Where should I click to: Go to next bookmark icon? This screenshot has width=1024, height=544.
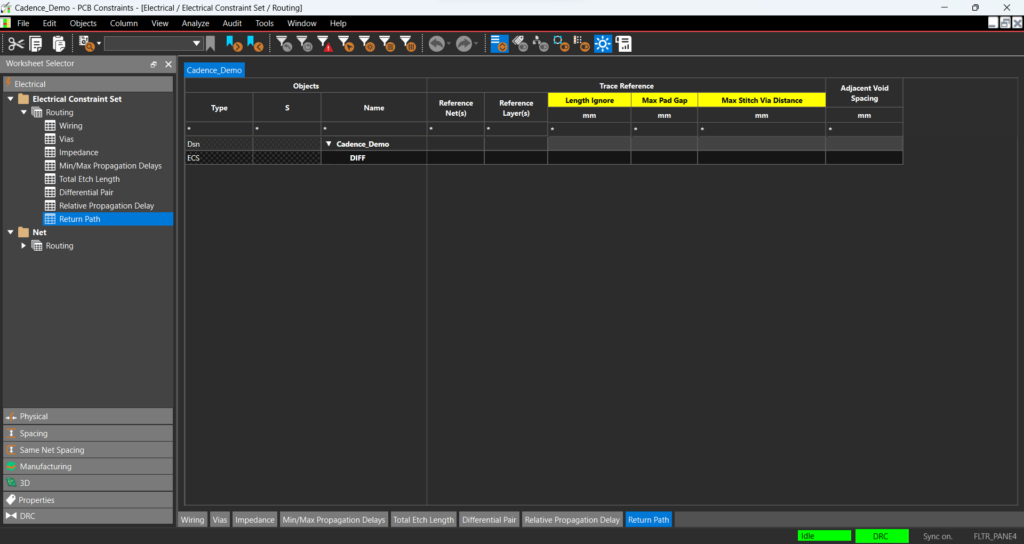[234, 44]
